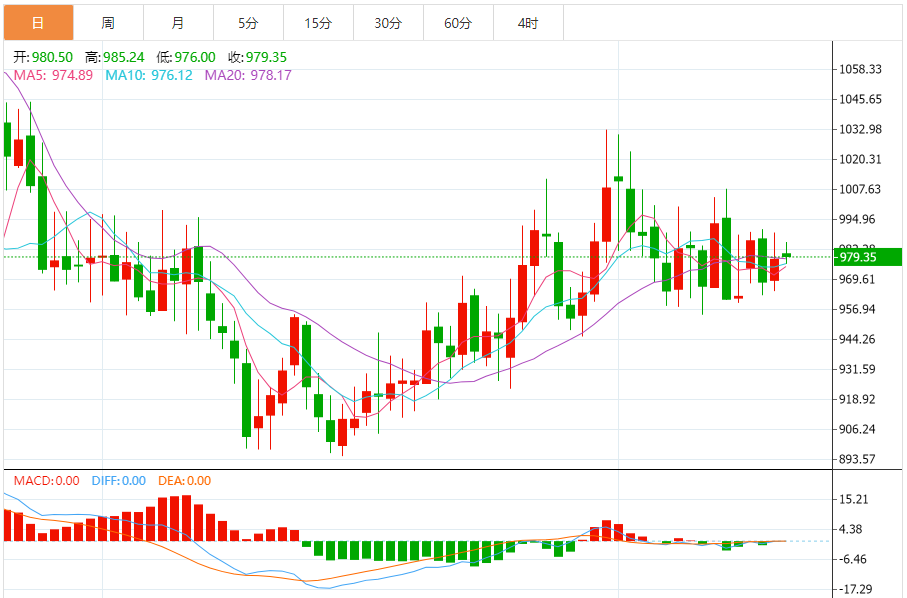Click the high price 985.24 value

coord(124,57)
